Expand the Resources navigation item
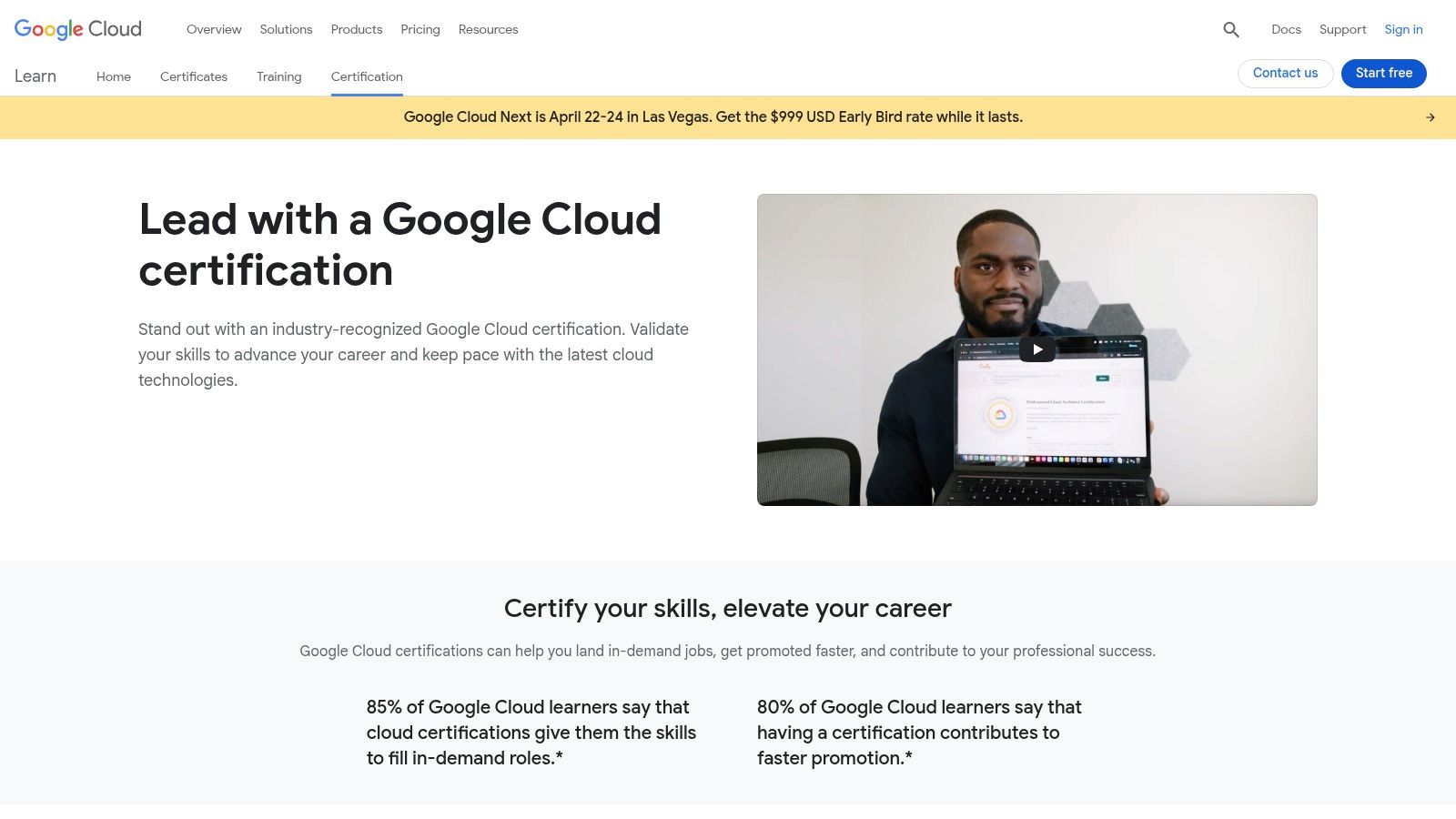Screen dimensions: 1456x819 coord(488,29)
